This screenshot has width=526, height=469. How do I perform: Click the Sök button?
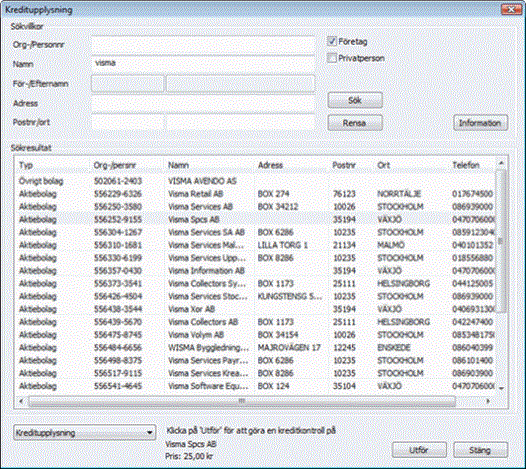355,100
